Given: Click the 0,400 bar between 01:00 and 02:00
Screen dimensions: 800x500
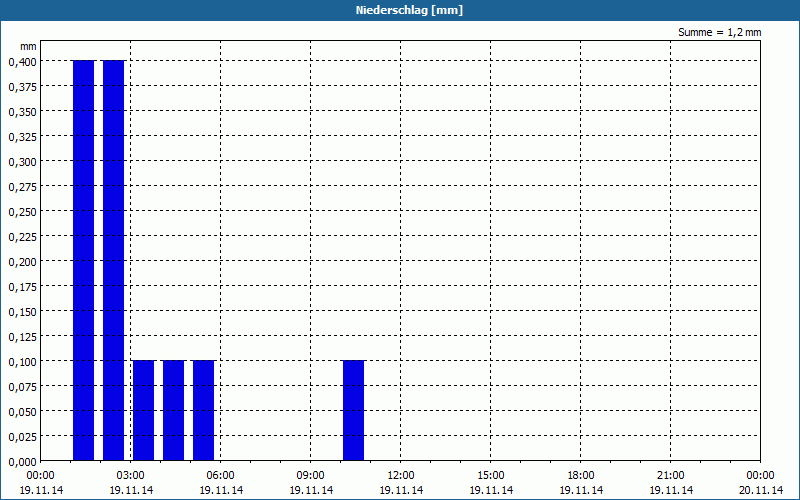Looking at the screenshot, I should pos(84,260).
